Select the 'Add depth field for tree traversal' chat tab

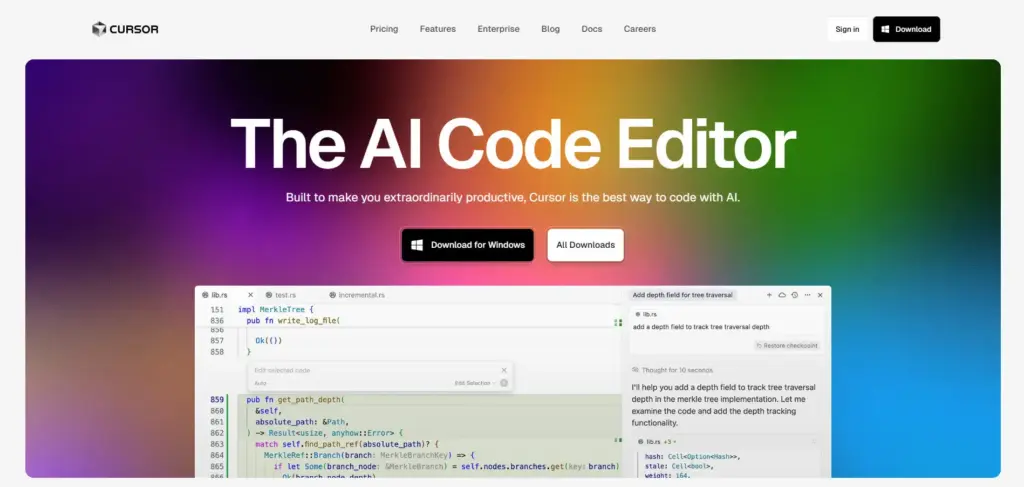[682, 295]
